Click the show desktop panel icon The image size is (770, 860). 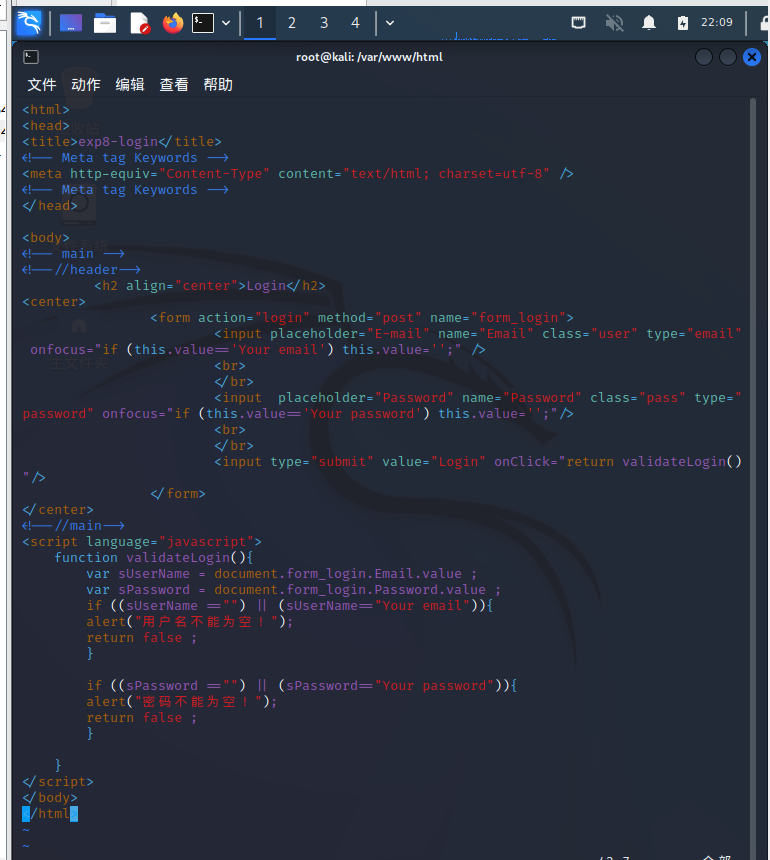71,23
